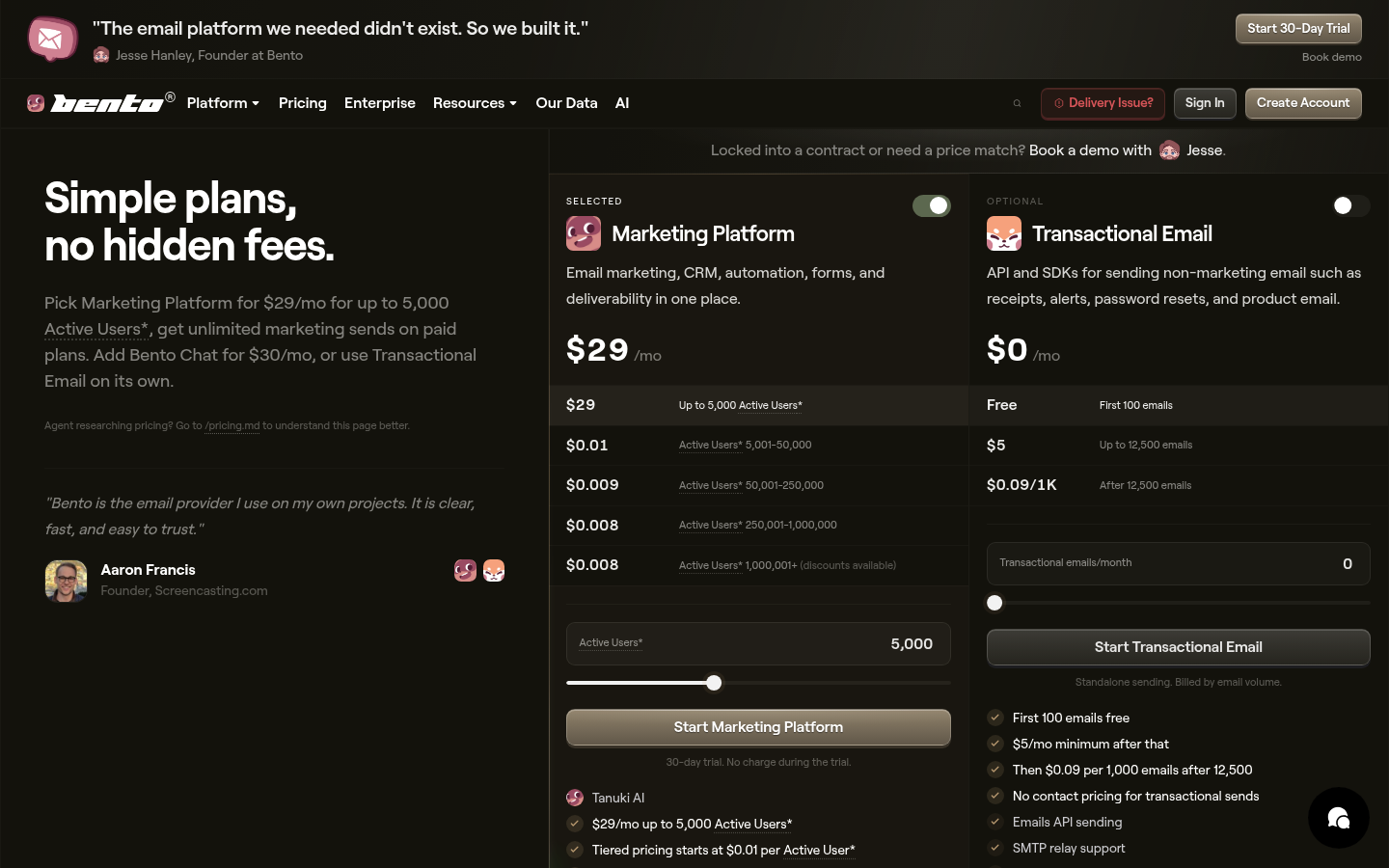Expand the Platform dropdown menu

[x=223, y=103]
